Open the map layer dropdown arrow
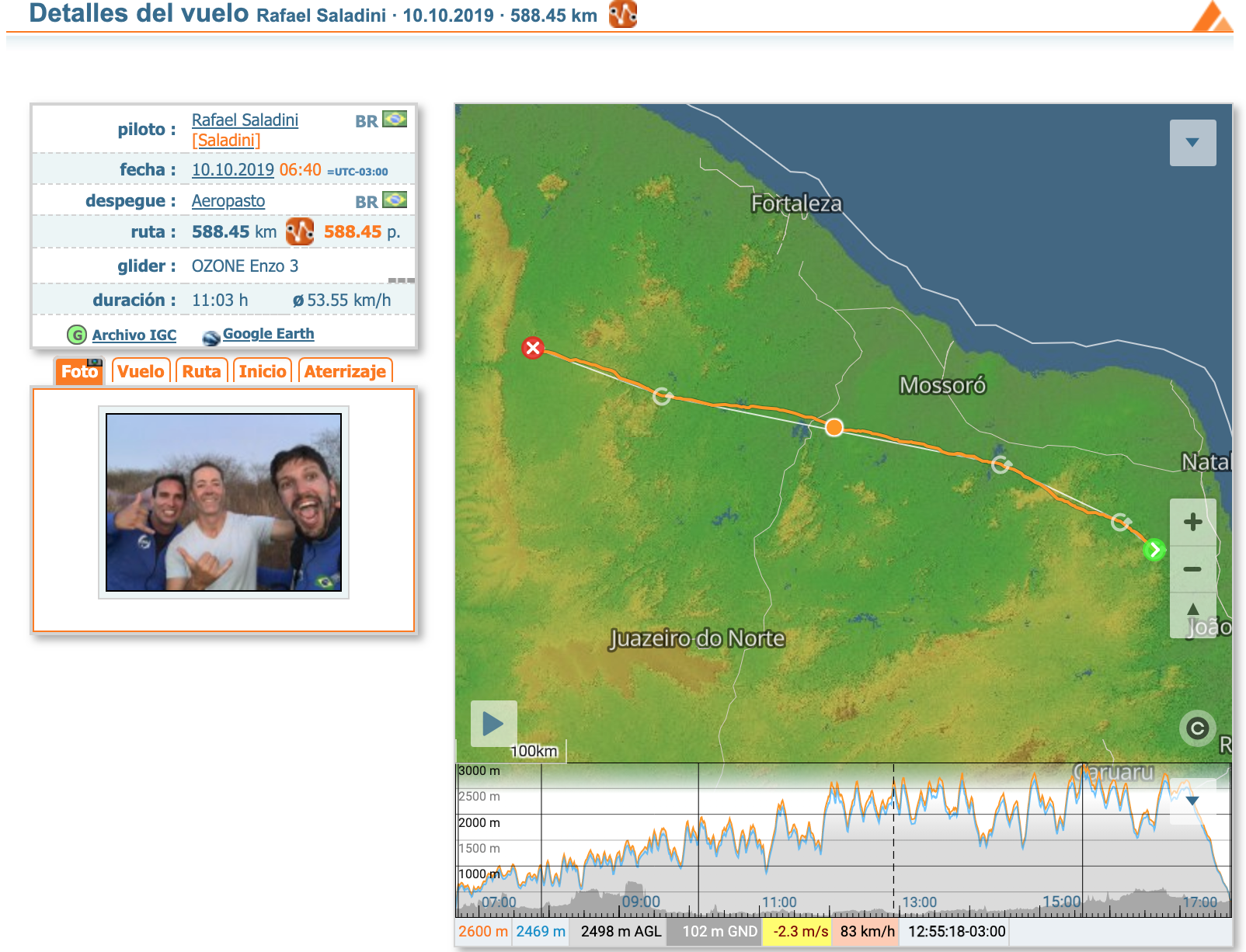The height and width of the screenshot is (952, 1246). click(x=1192, y=143)
